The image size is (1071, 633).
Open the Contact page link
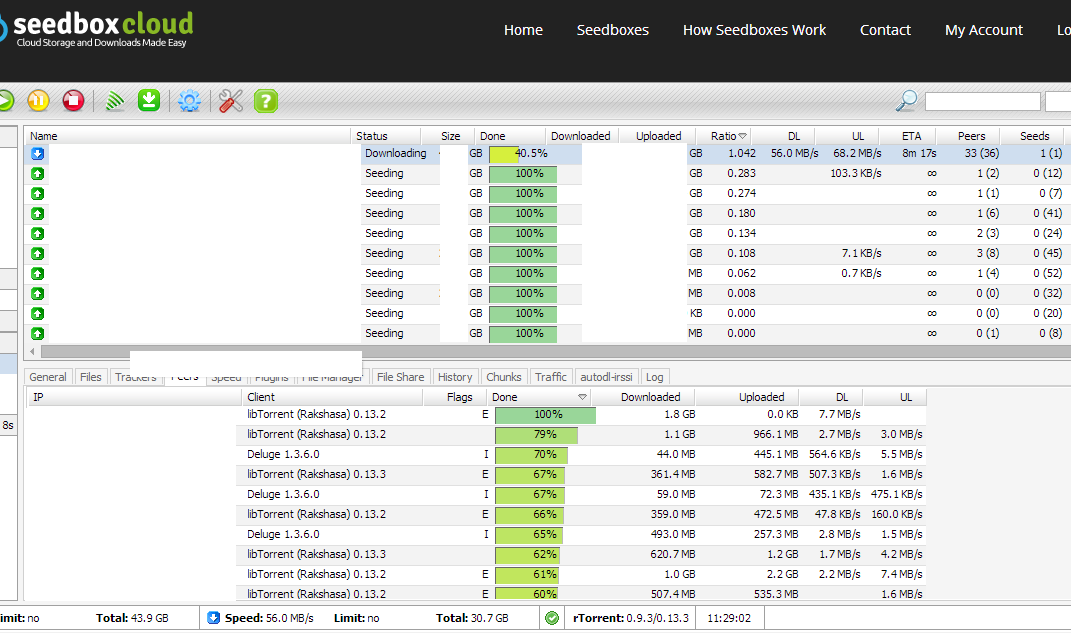(x=885, y=30)
